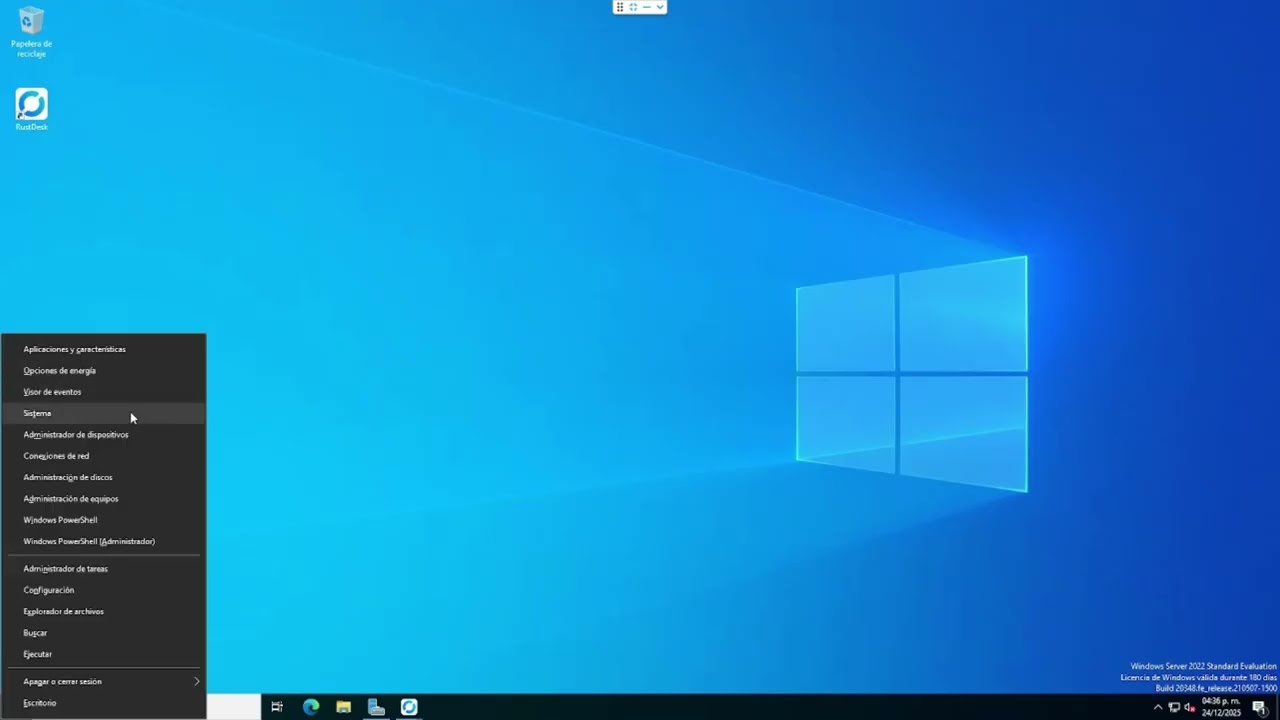Start Windows PowerShell (Administrador)
Image resolution: width=1280 pixels, height=720 pixels.
(x=104, y=541)
